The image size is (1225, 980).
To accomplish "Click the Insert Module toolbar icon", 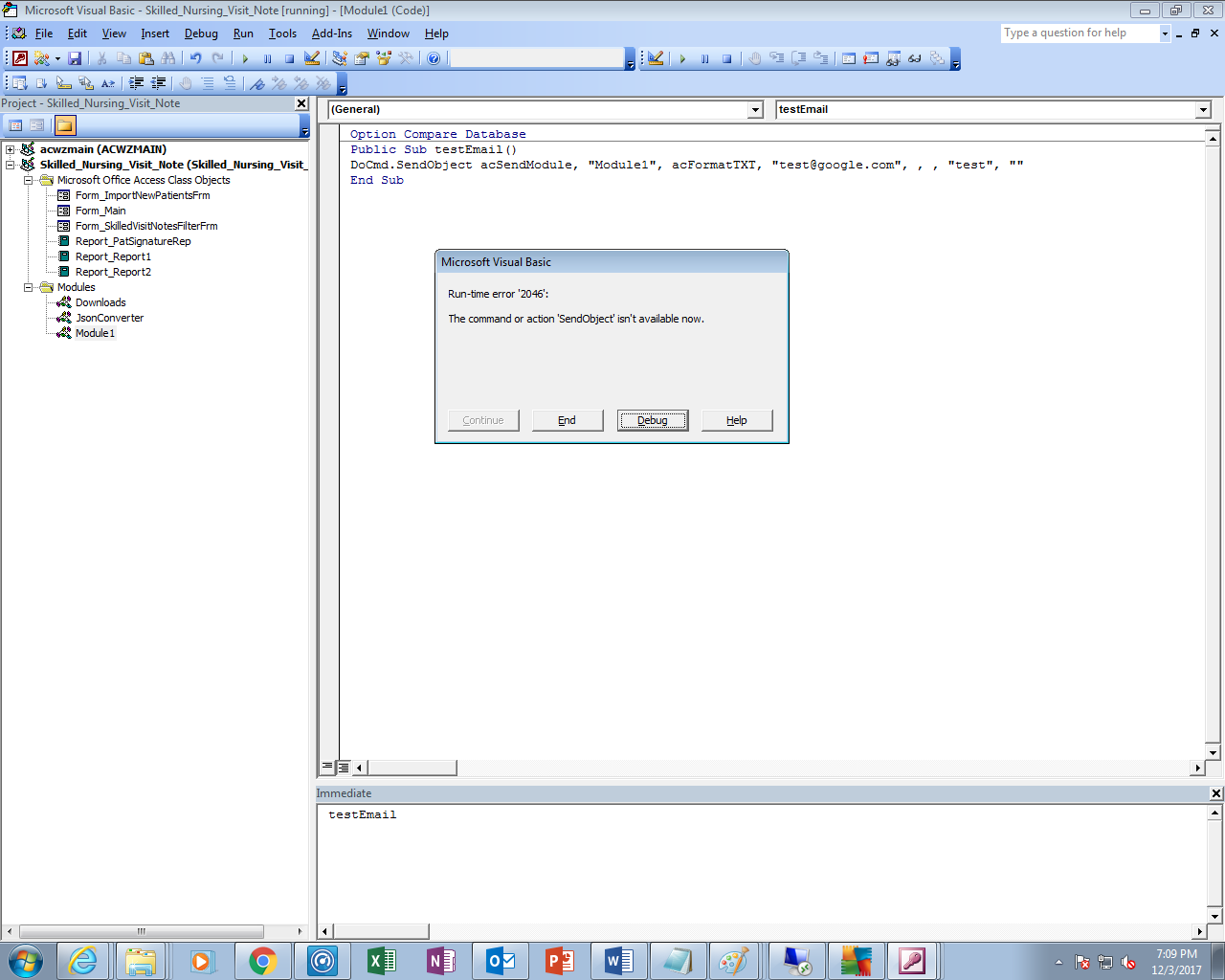I will [40, 58].
